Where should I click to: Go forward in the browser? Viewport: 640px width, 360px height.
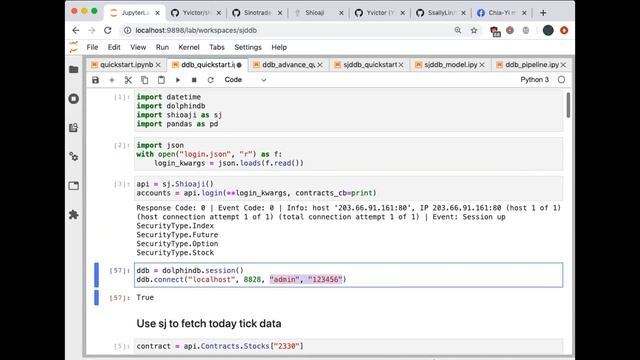click(92, 30)
